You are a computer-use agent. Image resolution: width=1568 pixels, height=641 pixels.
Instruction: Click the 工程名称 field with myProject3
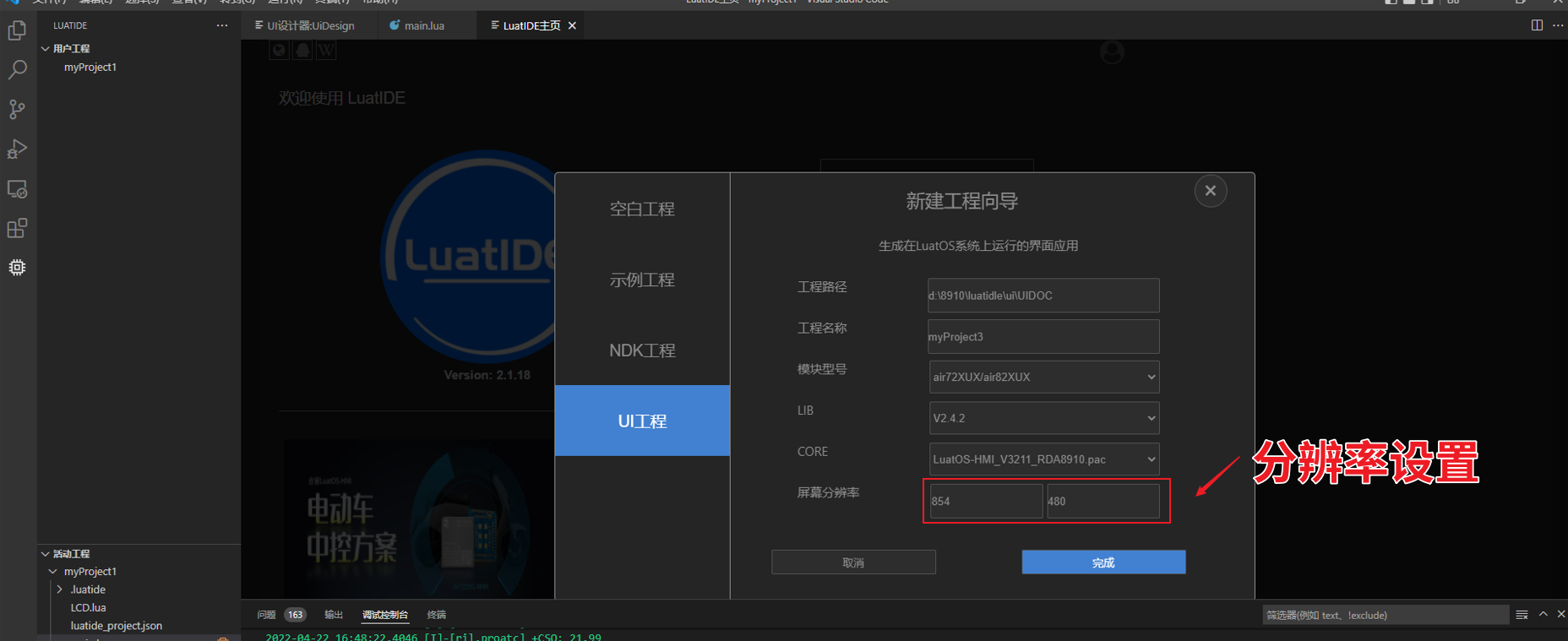tap(1043, 336)
